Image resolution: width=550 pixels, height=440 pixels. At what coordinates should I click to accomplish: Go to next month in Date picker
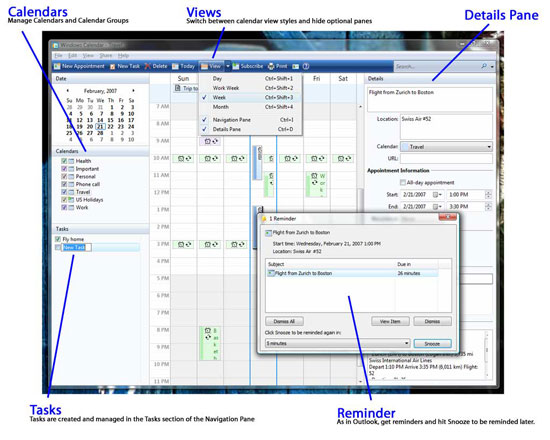click(x=133, y=91)
